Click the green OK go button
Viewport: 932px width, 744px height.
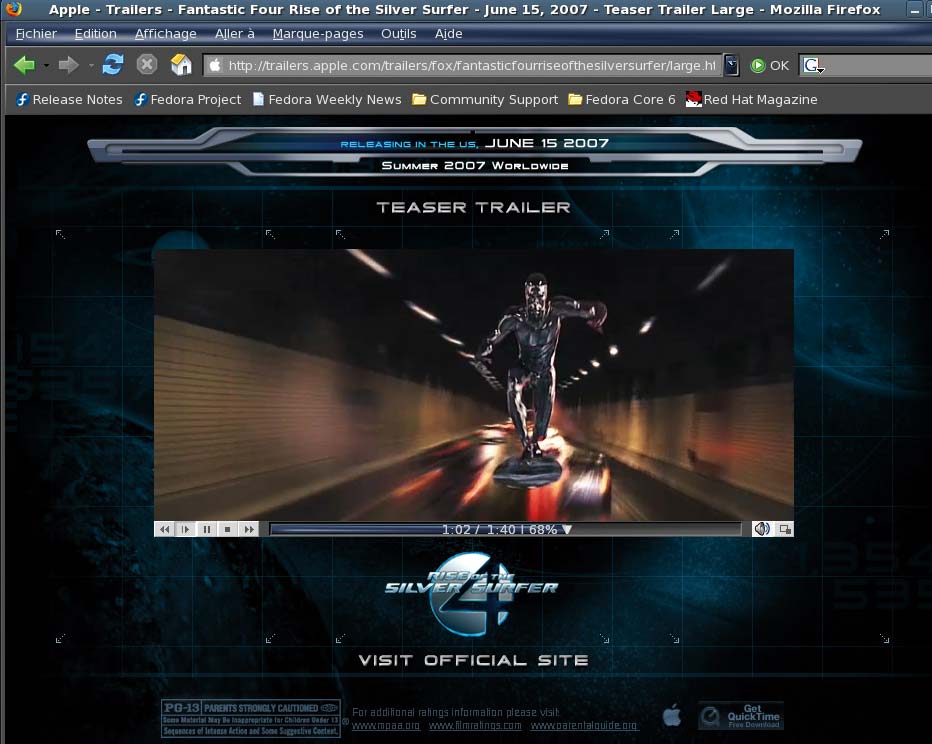(769, 65)
